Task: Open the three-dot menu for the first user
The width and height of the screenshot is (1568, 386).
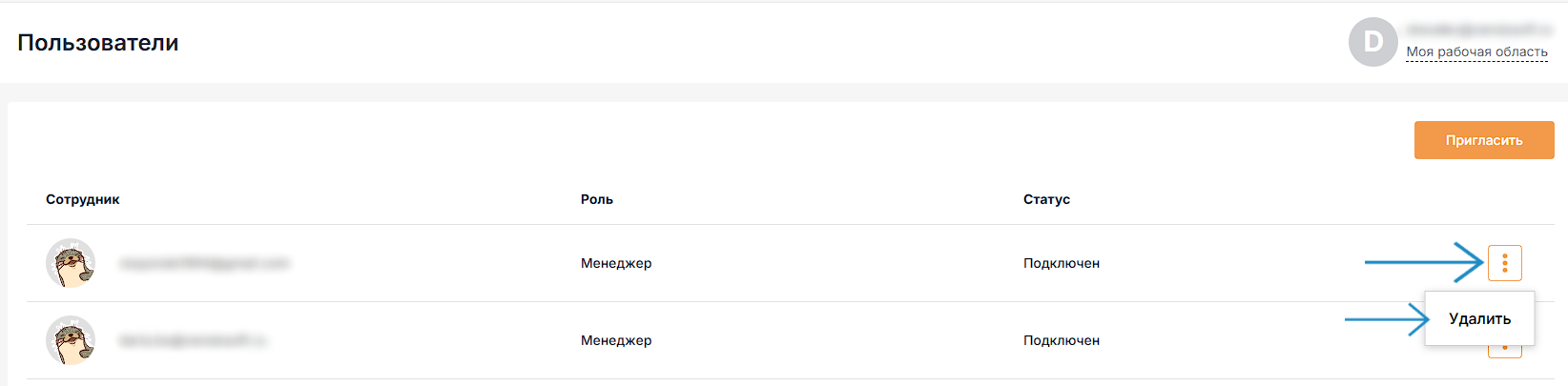Action: tap(1504, 263)
